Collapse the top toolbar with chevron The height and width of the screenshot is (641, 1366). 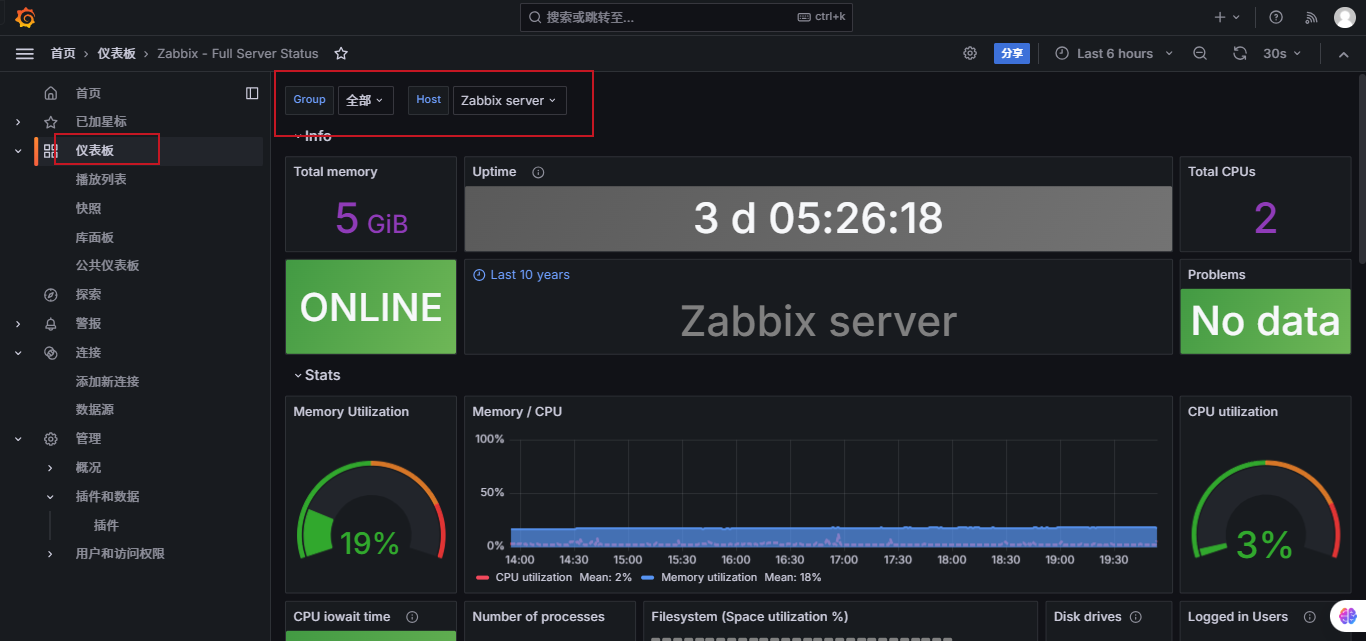tap(1344, 54)
